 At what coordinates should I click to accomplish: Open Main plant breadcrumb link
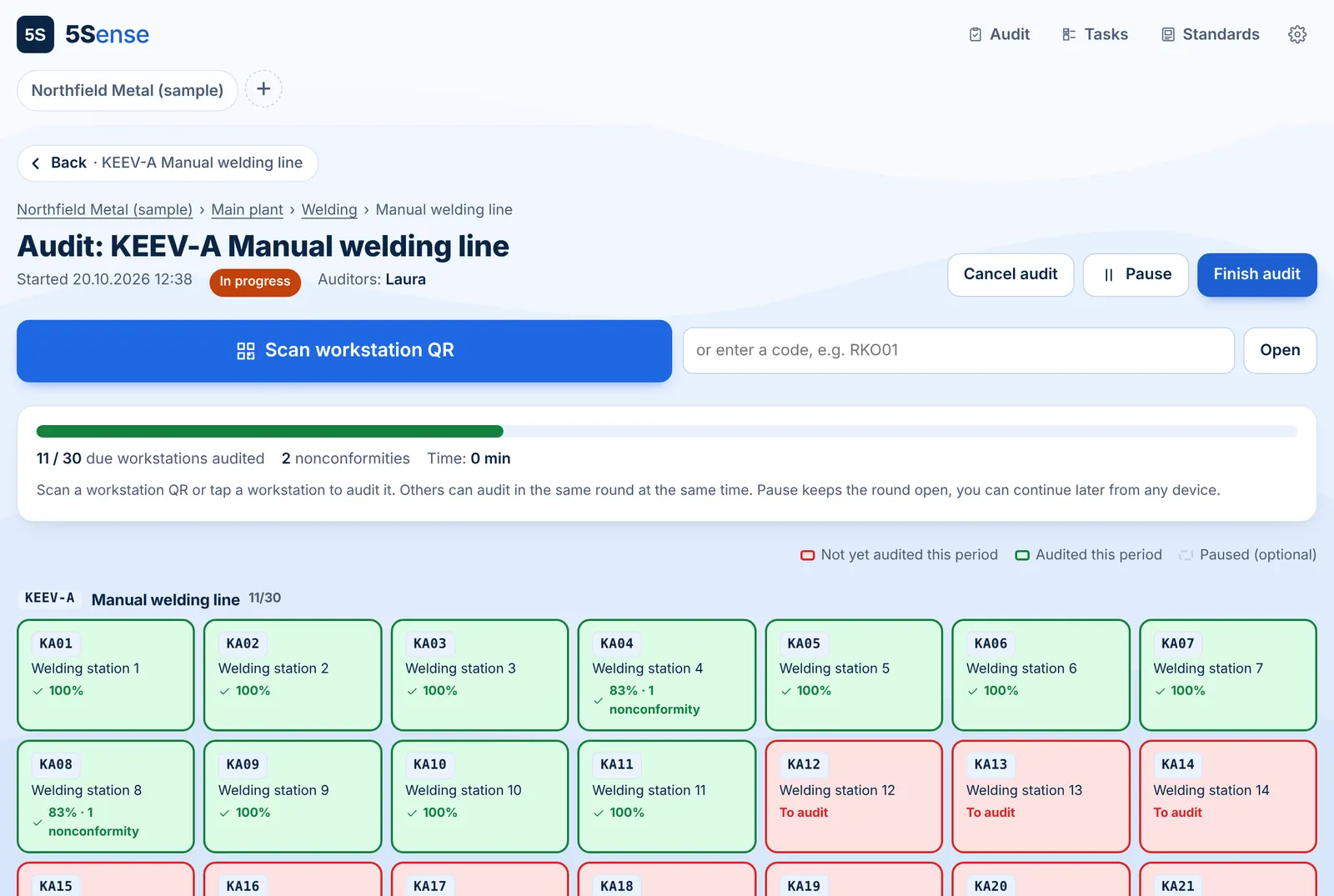click(x=247, y=210)
